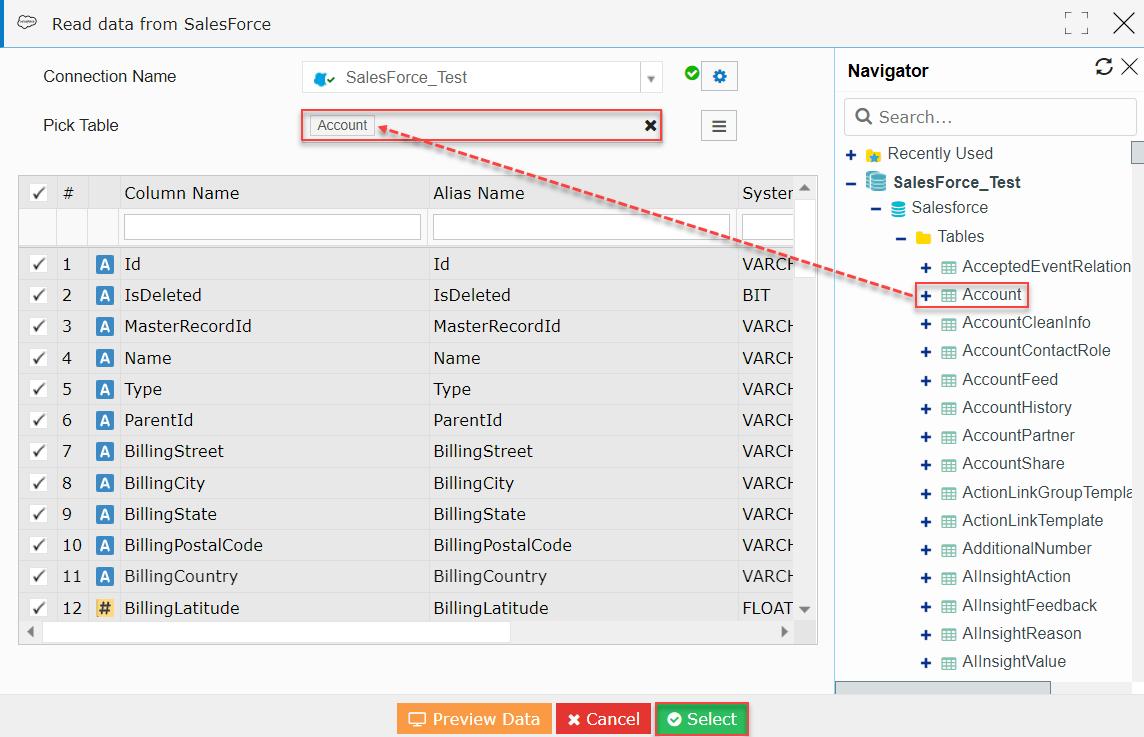Collapse the Salesforce schema node
1144x737 pixels.
(876, 209)
